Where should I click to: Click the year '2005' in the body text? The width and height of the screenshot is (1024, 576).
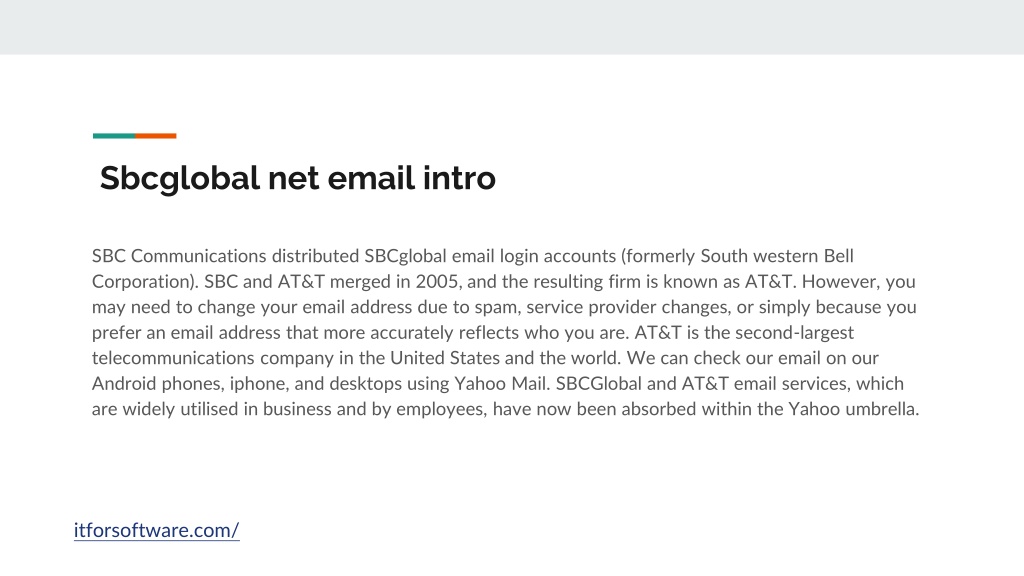coord(437,281)
